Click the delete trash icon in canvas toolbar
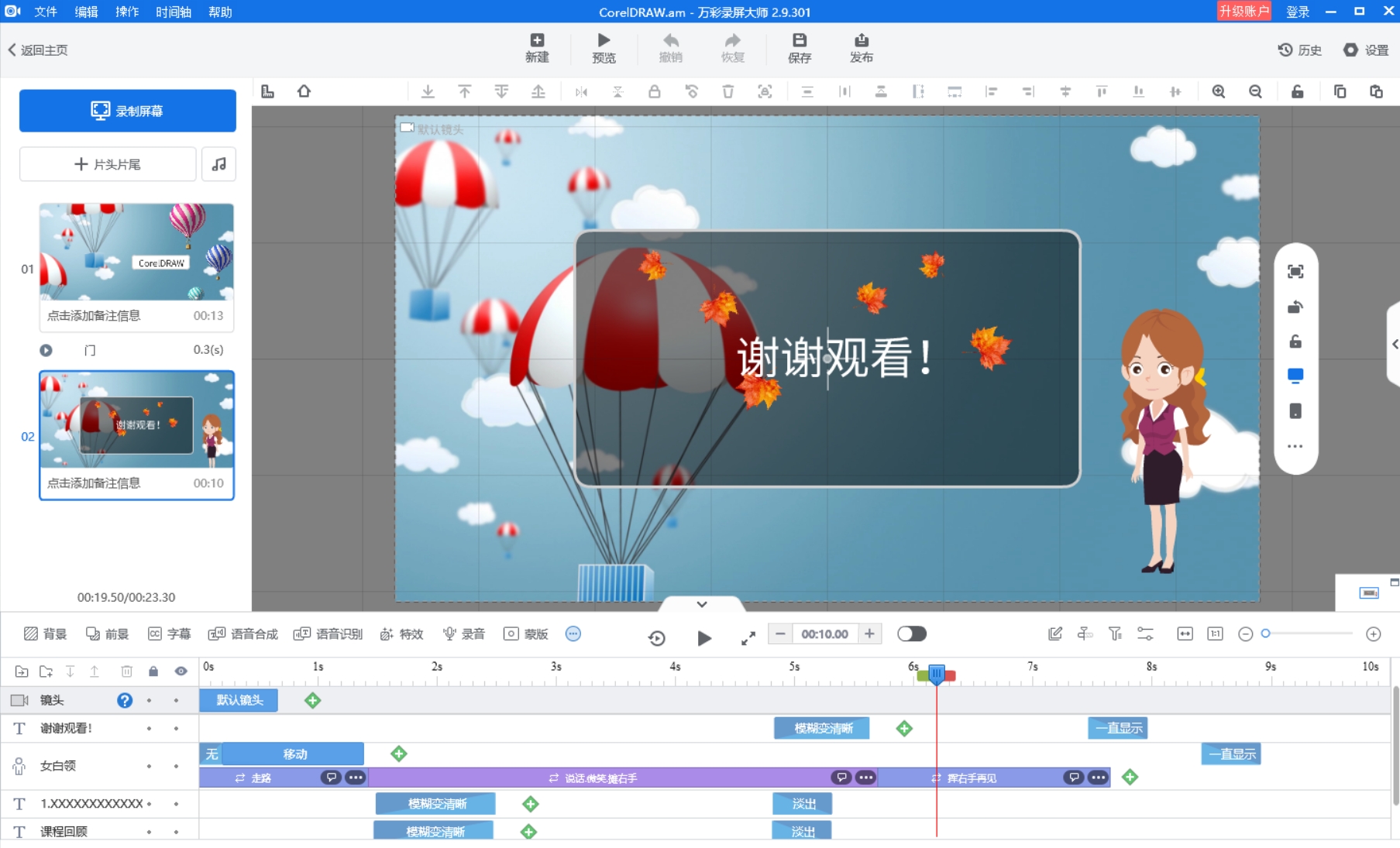This screenshot has width=1400, height=848. [x=728, y=91]
